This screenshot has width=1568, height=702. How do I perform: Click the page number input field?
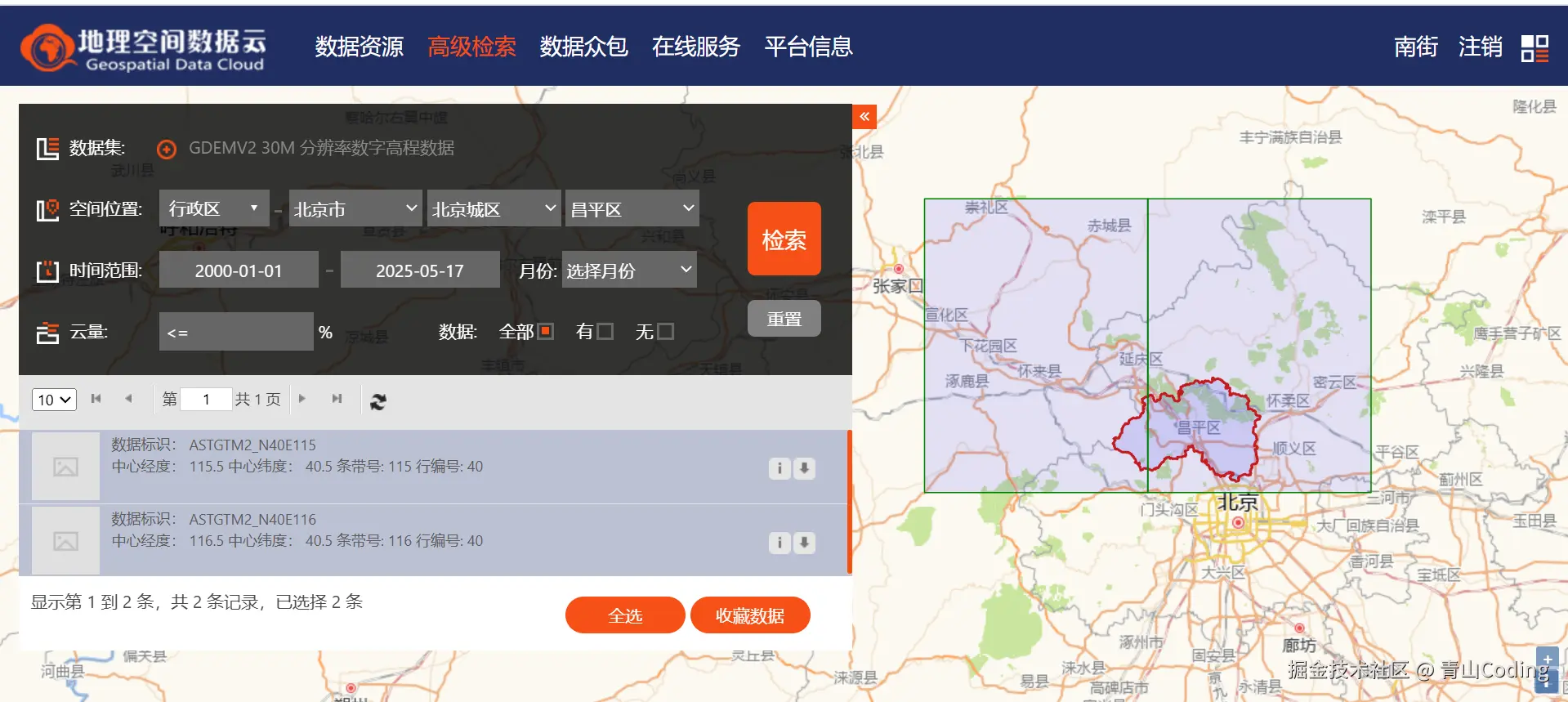click(x=206, y=399)
